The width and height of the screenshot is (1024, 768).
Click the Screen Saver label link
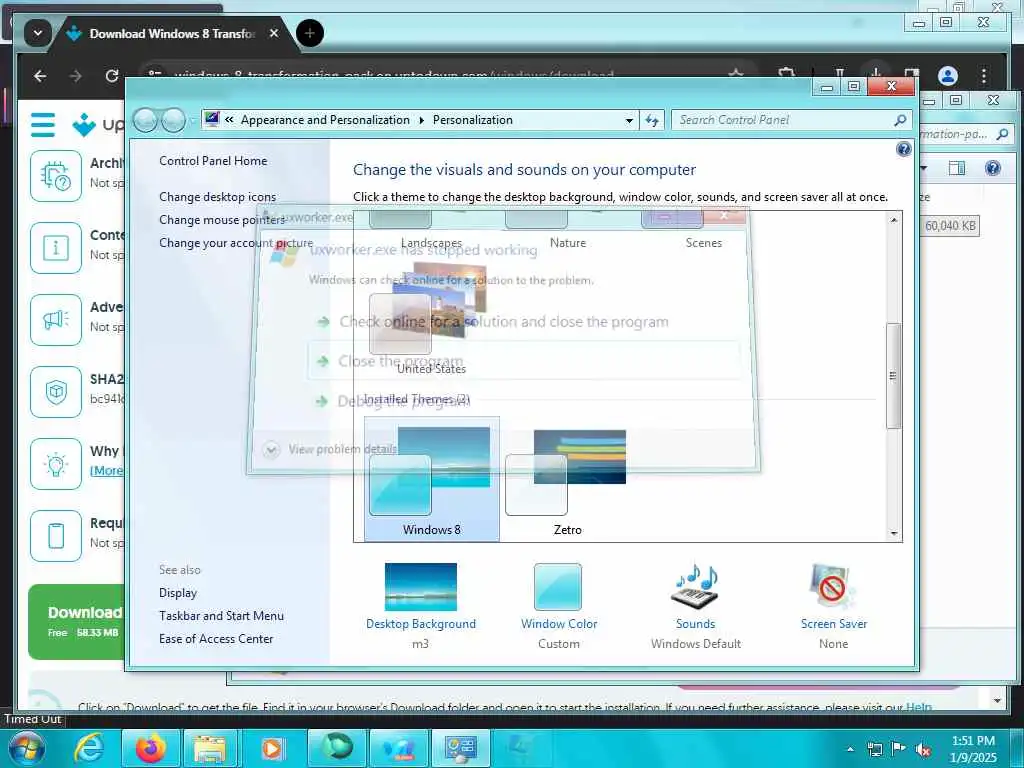[x=834, y=624]
